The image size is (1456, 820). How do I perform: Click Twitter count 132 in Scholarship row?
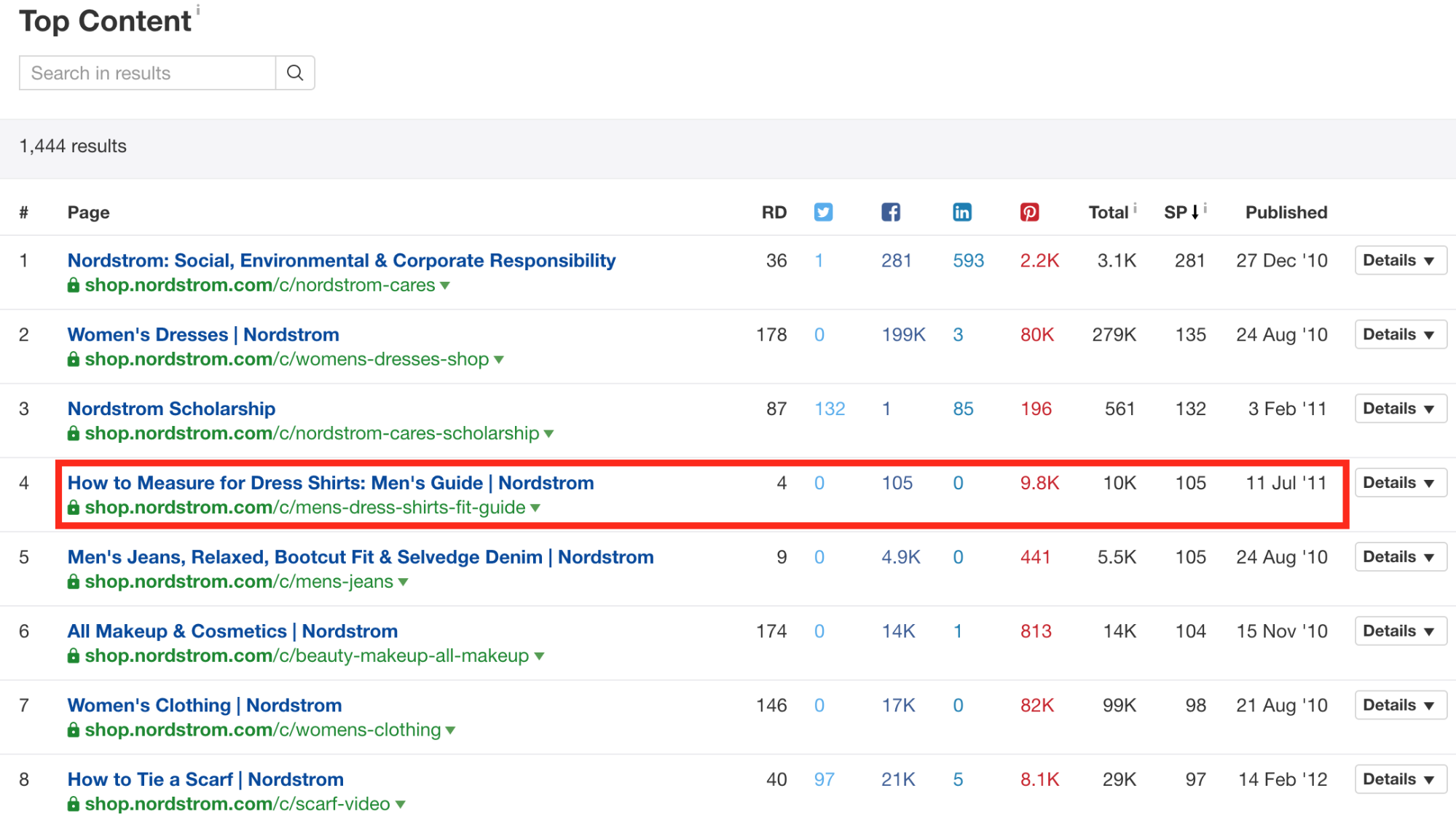pyautogui.click(x=830, y=409)
